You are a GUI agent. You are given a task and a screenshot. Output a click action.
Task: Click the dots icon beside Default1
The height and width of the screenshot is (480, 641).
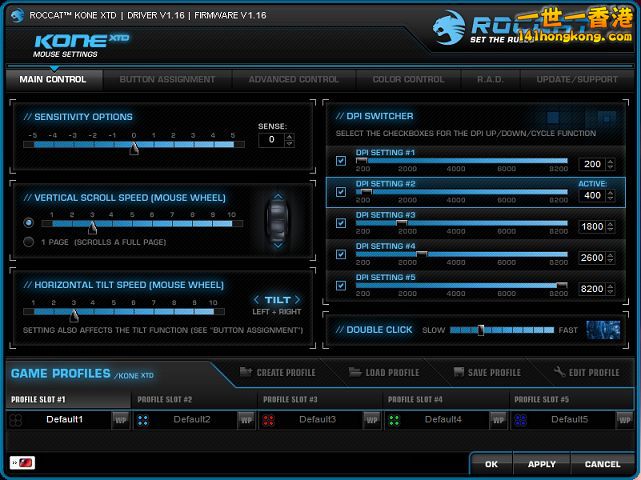[16, 420]
